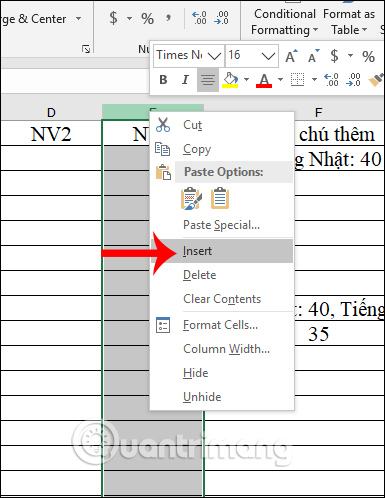The width and height of the screenshot is (385, 498).
Task: Choose paste values-only clipboard option
Action: pyautogui.click(x=220, y=199)
